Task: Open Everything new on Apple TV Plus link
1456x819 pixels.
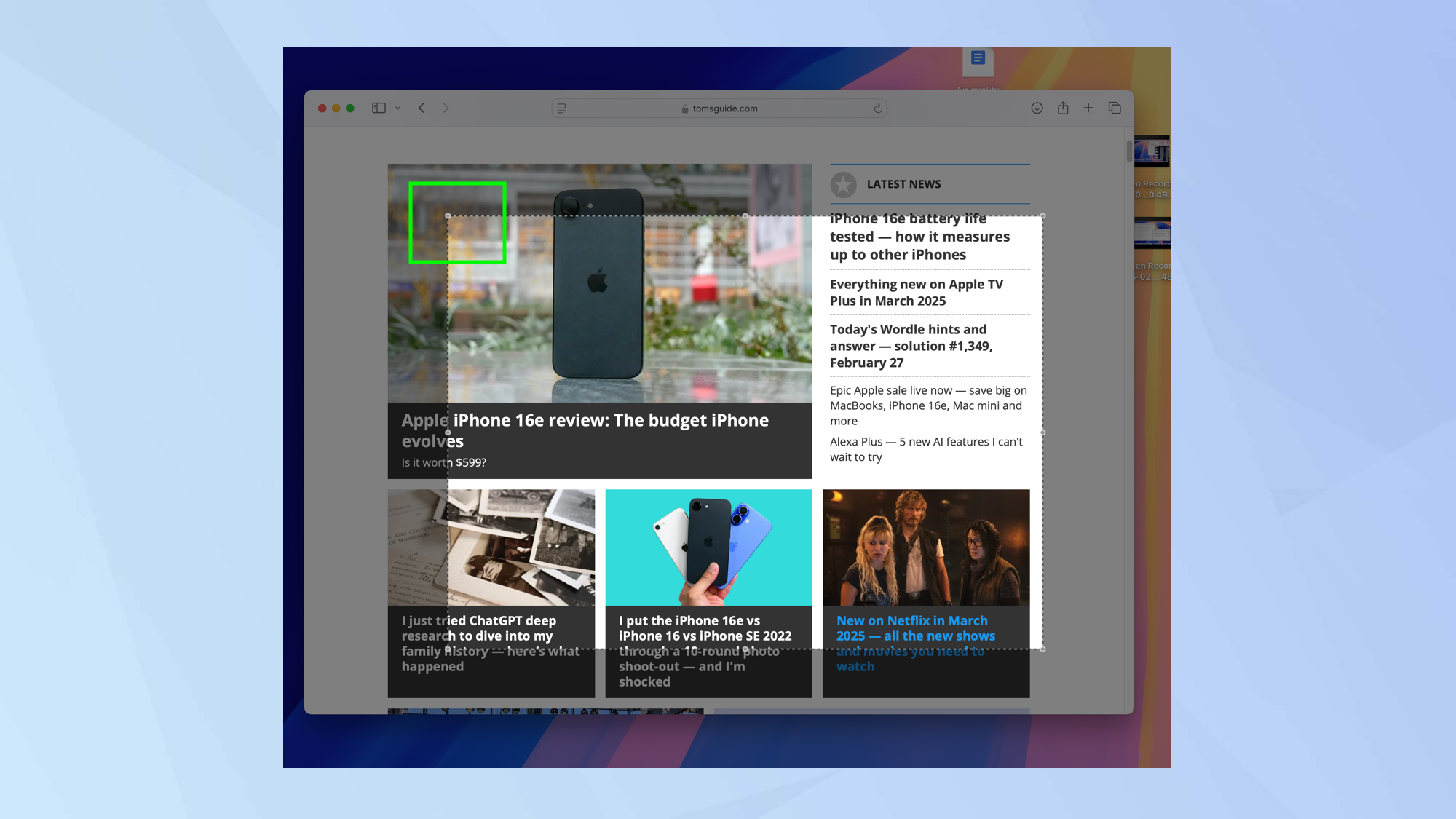Action: 916,292
